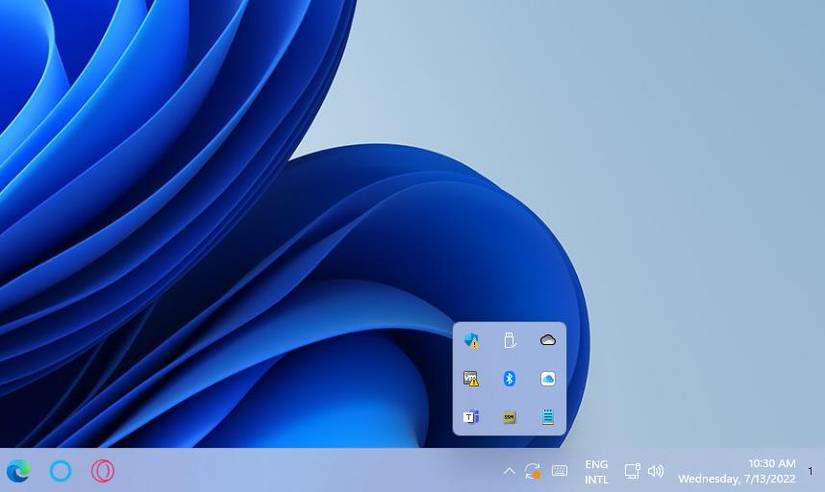825x492 pixels.
Task: Switch input language ENG INTL
Action: (x=596, y=471)
